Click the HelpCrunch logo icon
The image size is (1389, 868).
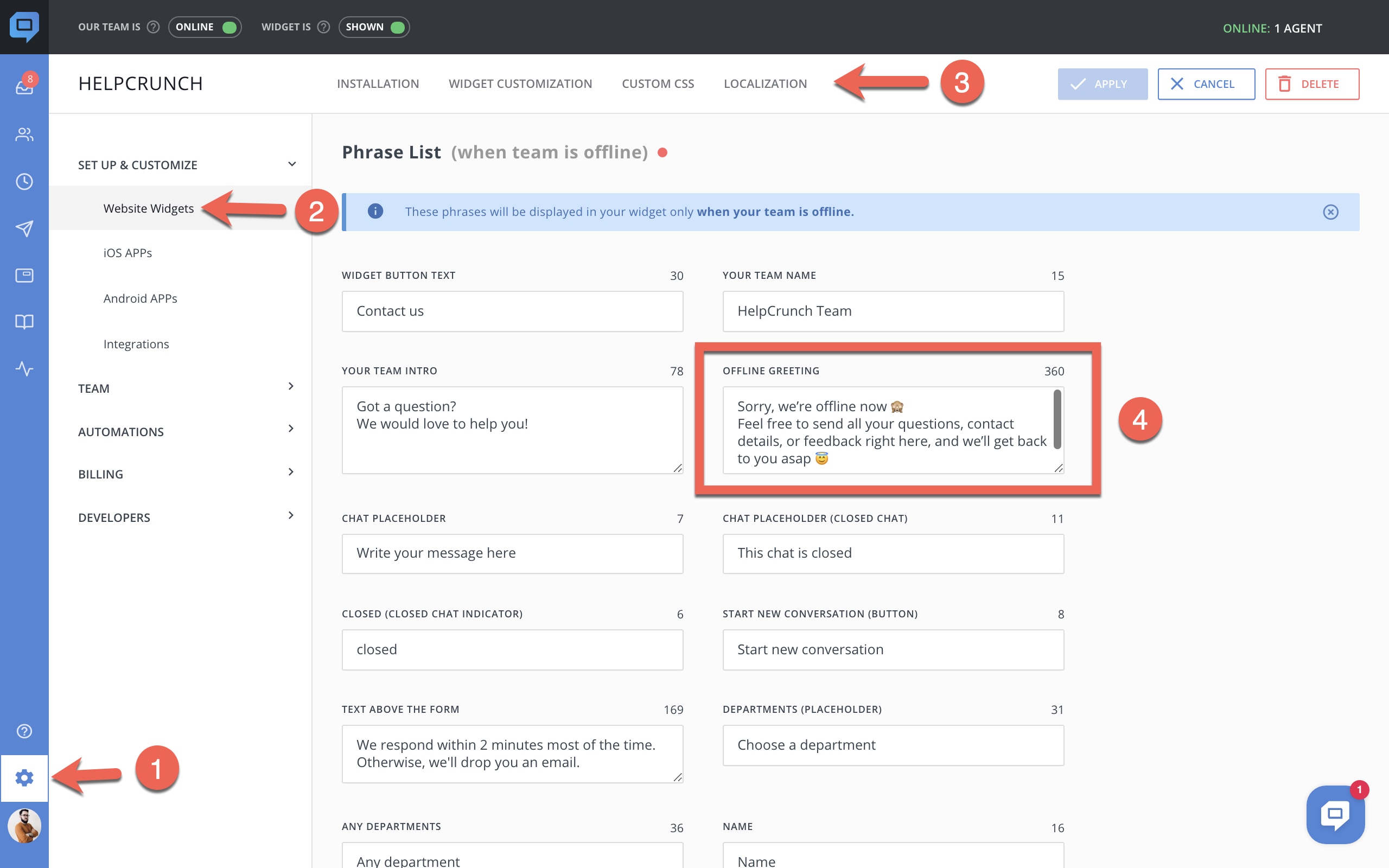[24, 27]
